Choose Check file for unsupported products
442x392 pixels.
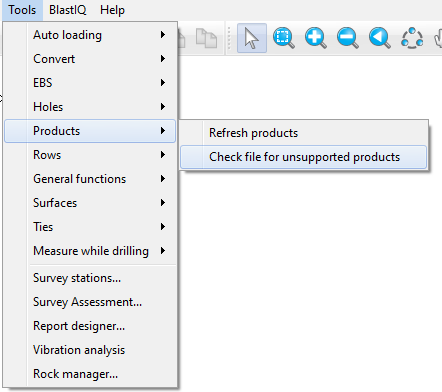pos(303,157)
